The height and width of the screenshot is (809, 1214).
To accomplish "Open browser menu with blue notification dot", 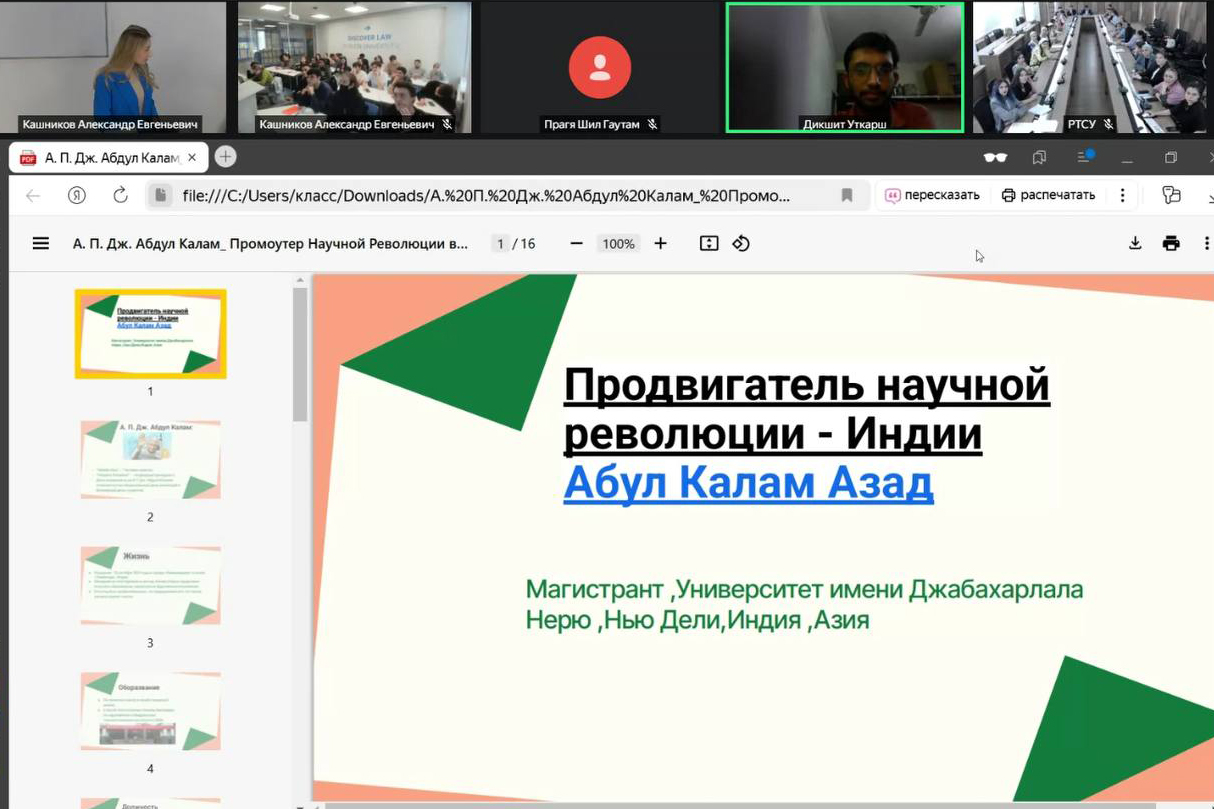I will [1085, 156].
